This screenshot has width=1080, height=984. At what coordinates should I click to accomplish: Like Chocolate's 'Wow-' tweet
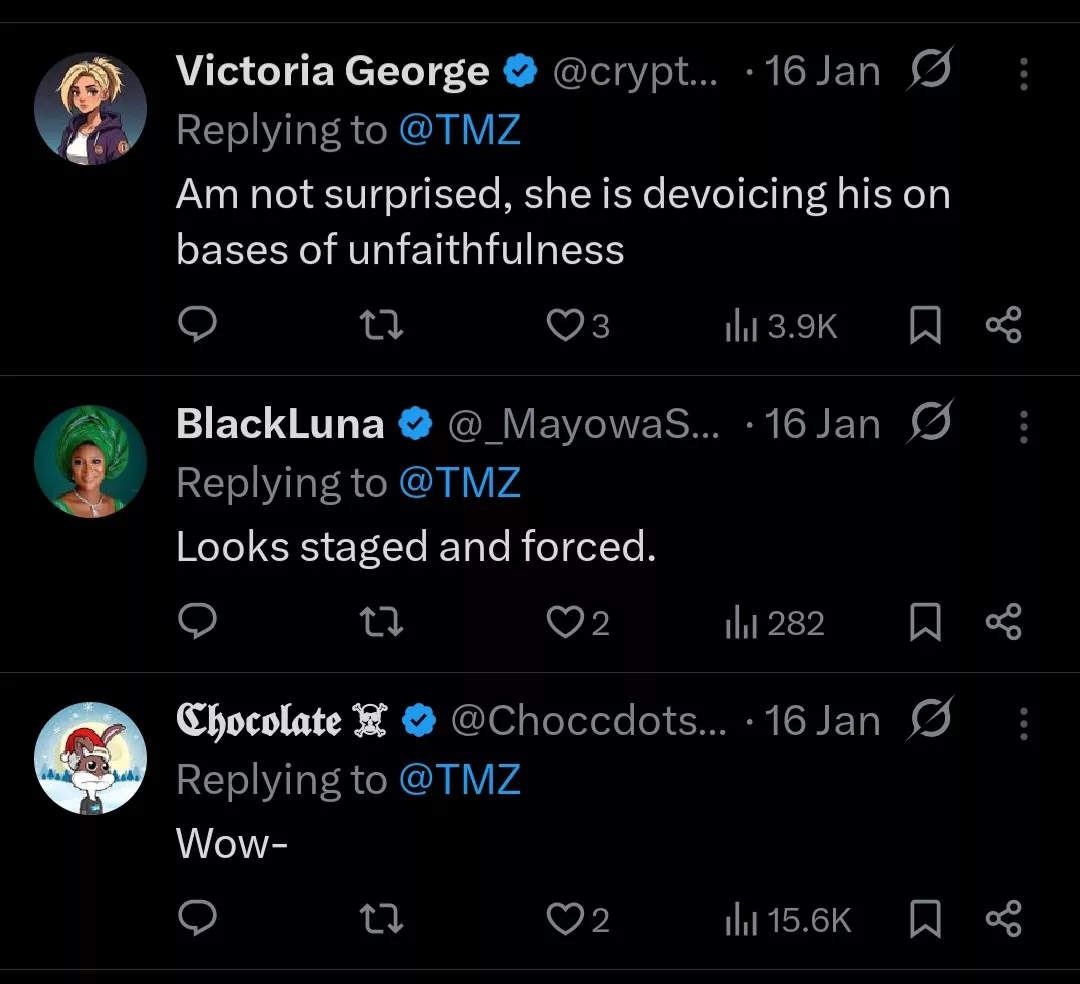(x=567, y=919)
